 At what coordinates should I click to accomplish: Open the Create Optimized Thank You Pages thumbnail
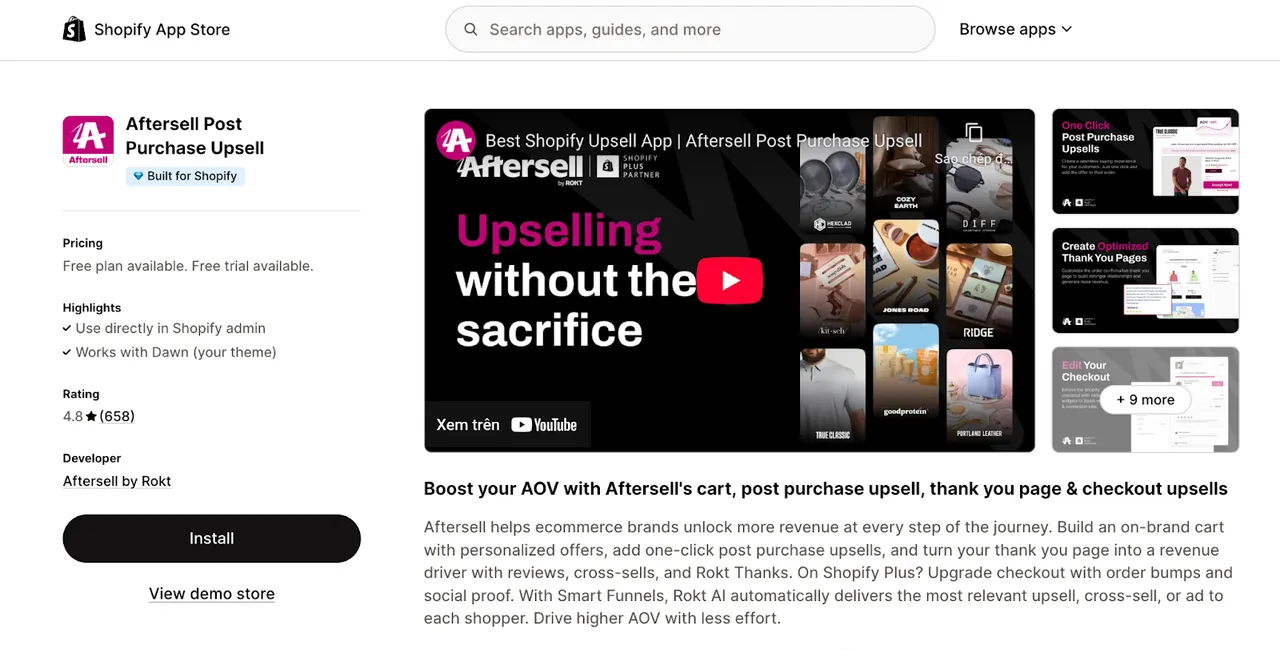pyautogui.click(x=1145, y=280)
